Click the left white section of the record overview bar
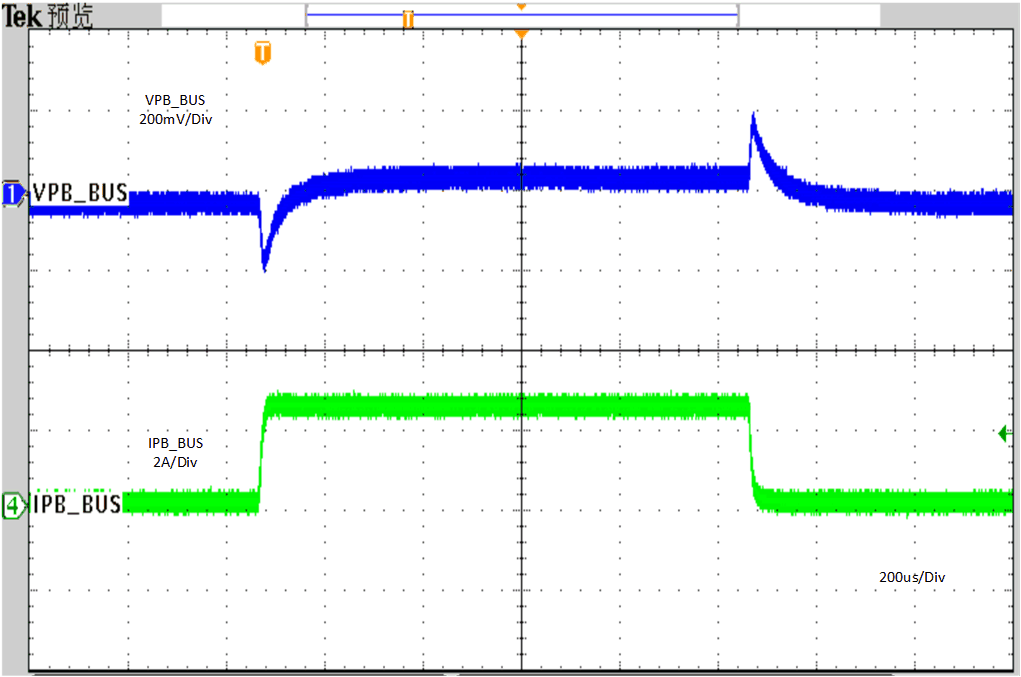 tap(232, 16)
